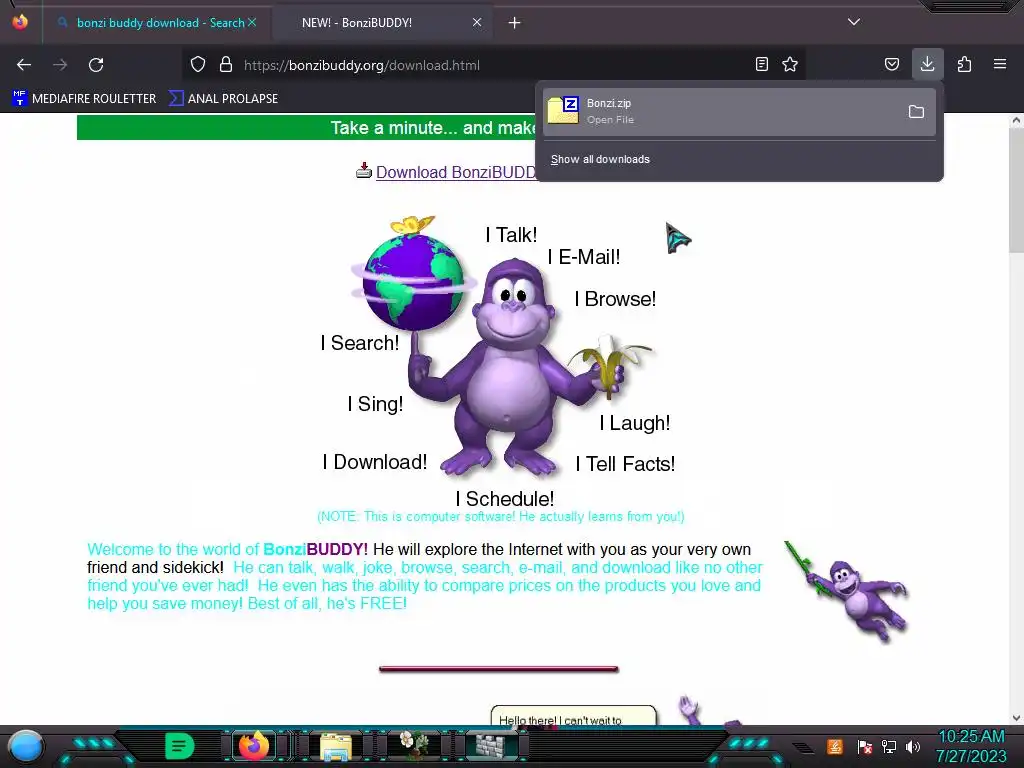The height and width of the screenshot is (768, 1024).
Task: Go back to the previous page
Action: click(x=24, y=65)
